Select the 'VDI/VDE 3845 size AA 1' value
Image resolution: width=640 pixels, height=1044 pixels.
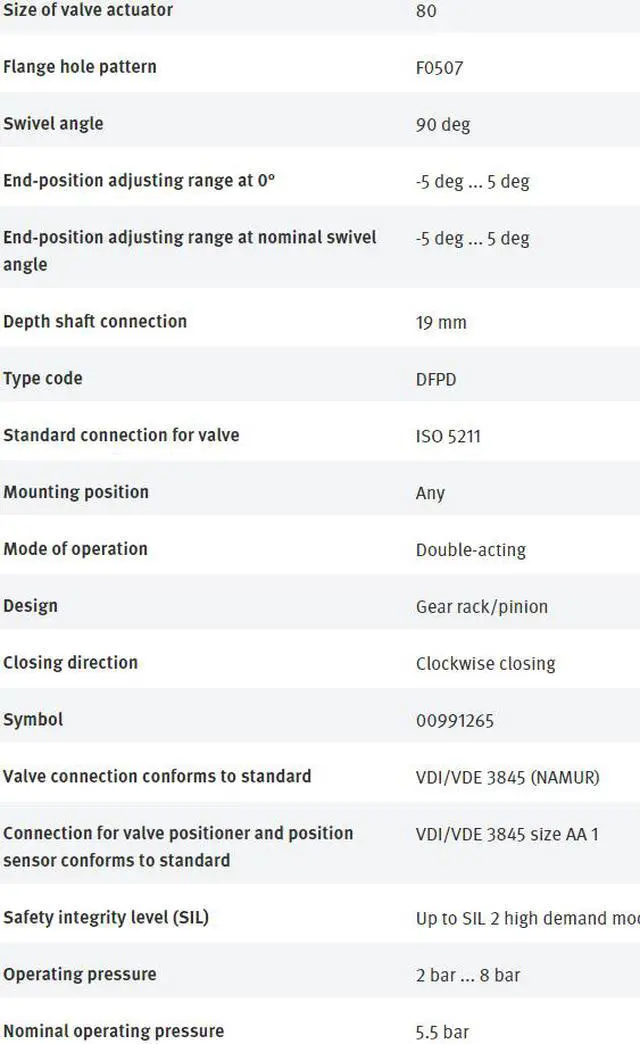[507, 834]
